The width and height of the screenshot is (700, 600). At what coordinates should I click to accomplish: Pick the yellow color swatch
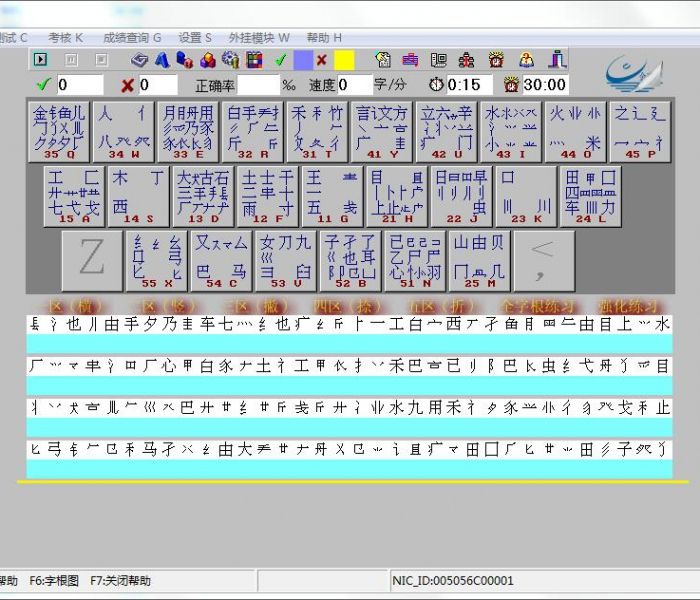coord(344,60)
